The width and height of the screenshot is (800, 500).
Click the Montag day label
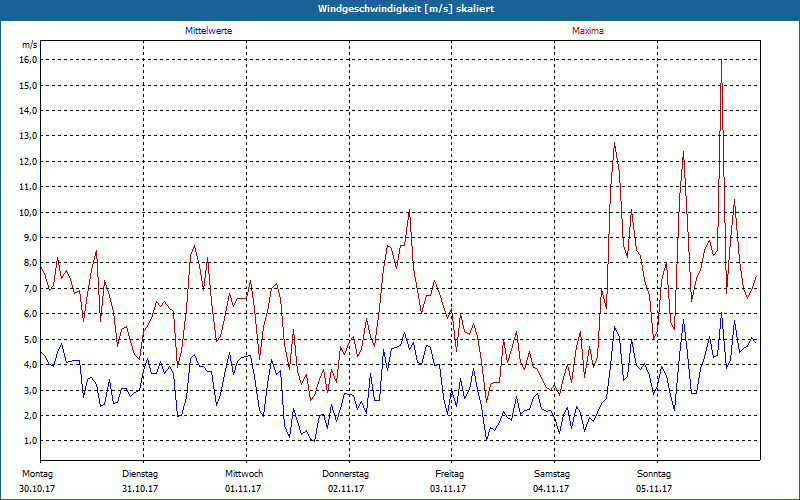[x=37, y=474]
